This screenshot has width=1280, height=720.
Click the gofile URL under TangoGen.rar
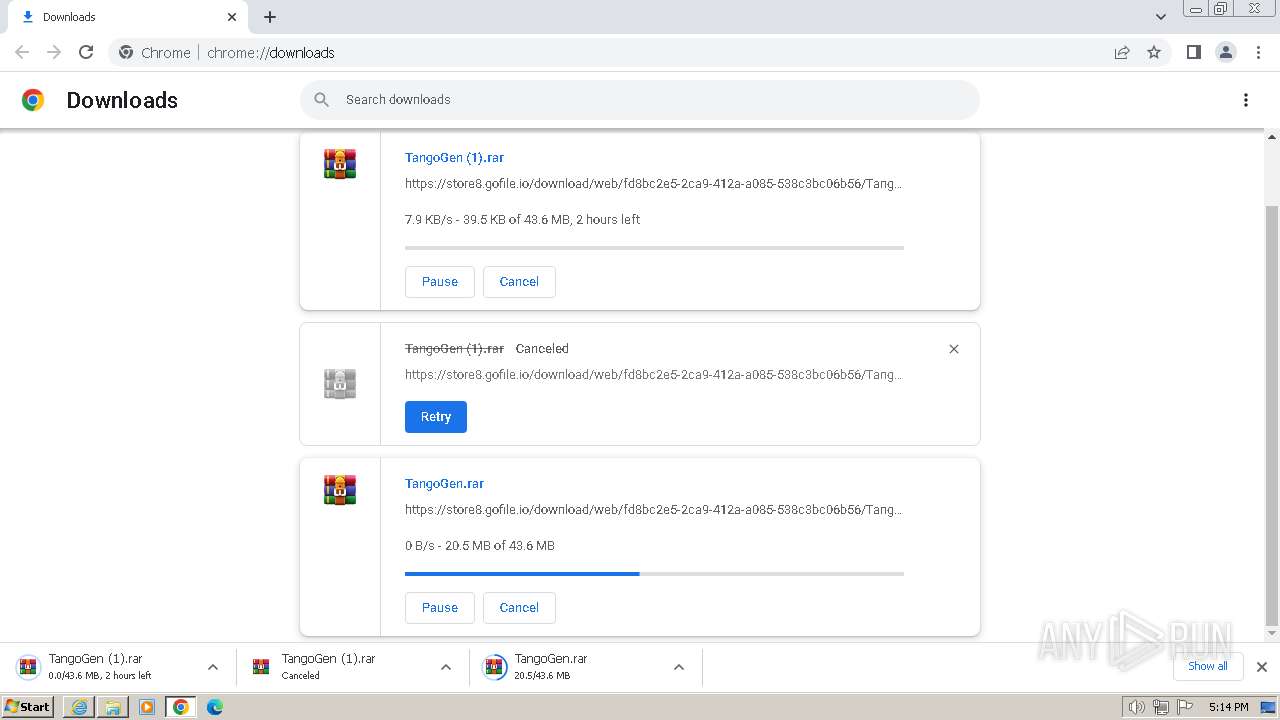point(653,510)
